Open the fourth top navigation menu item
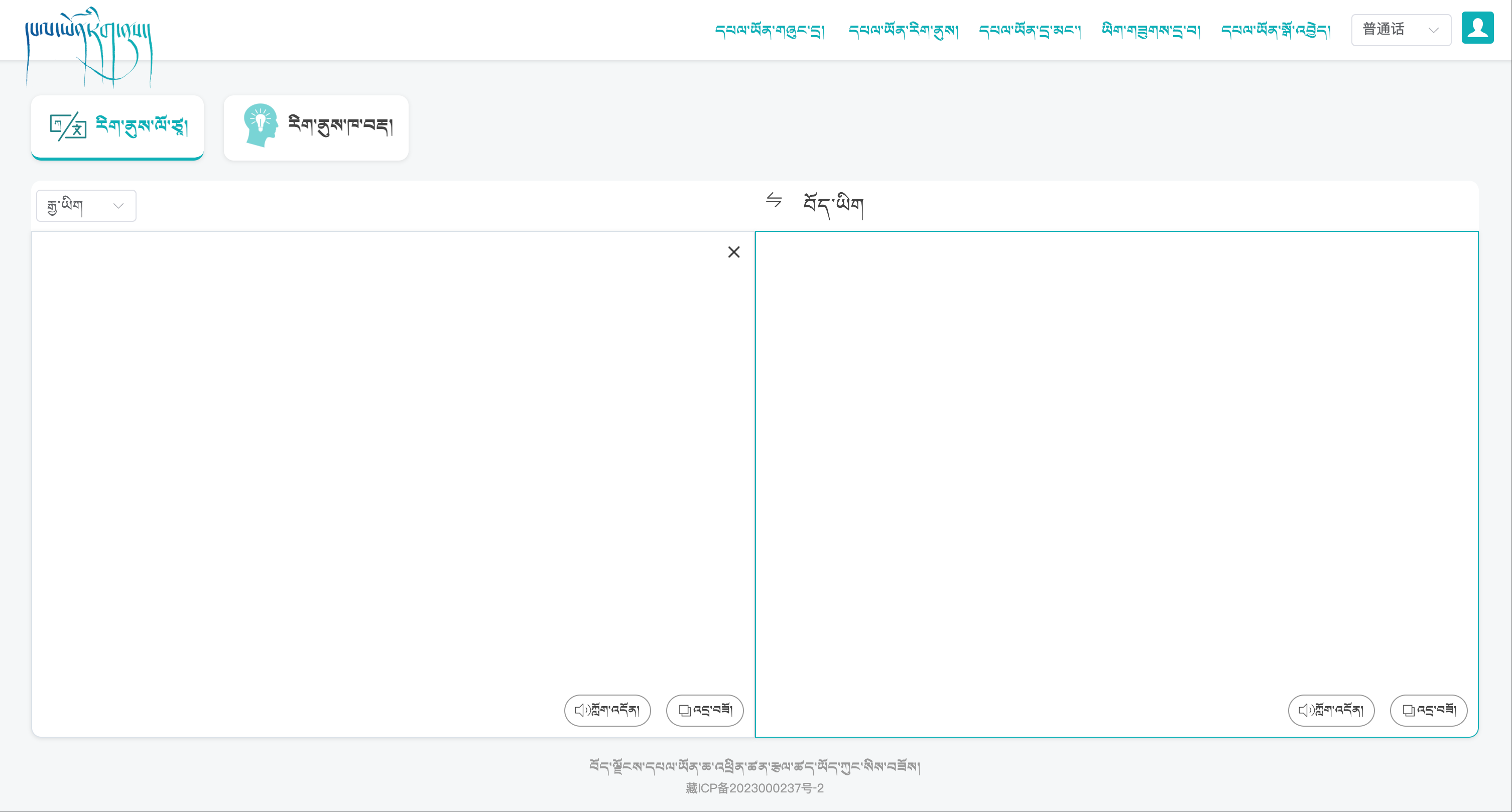 point(1151,30)
